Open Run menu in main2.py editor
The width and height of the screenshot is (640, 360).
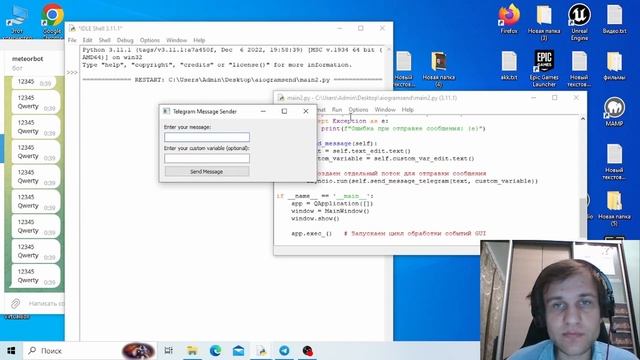tap(337, 110)
